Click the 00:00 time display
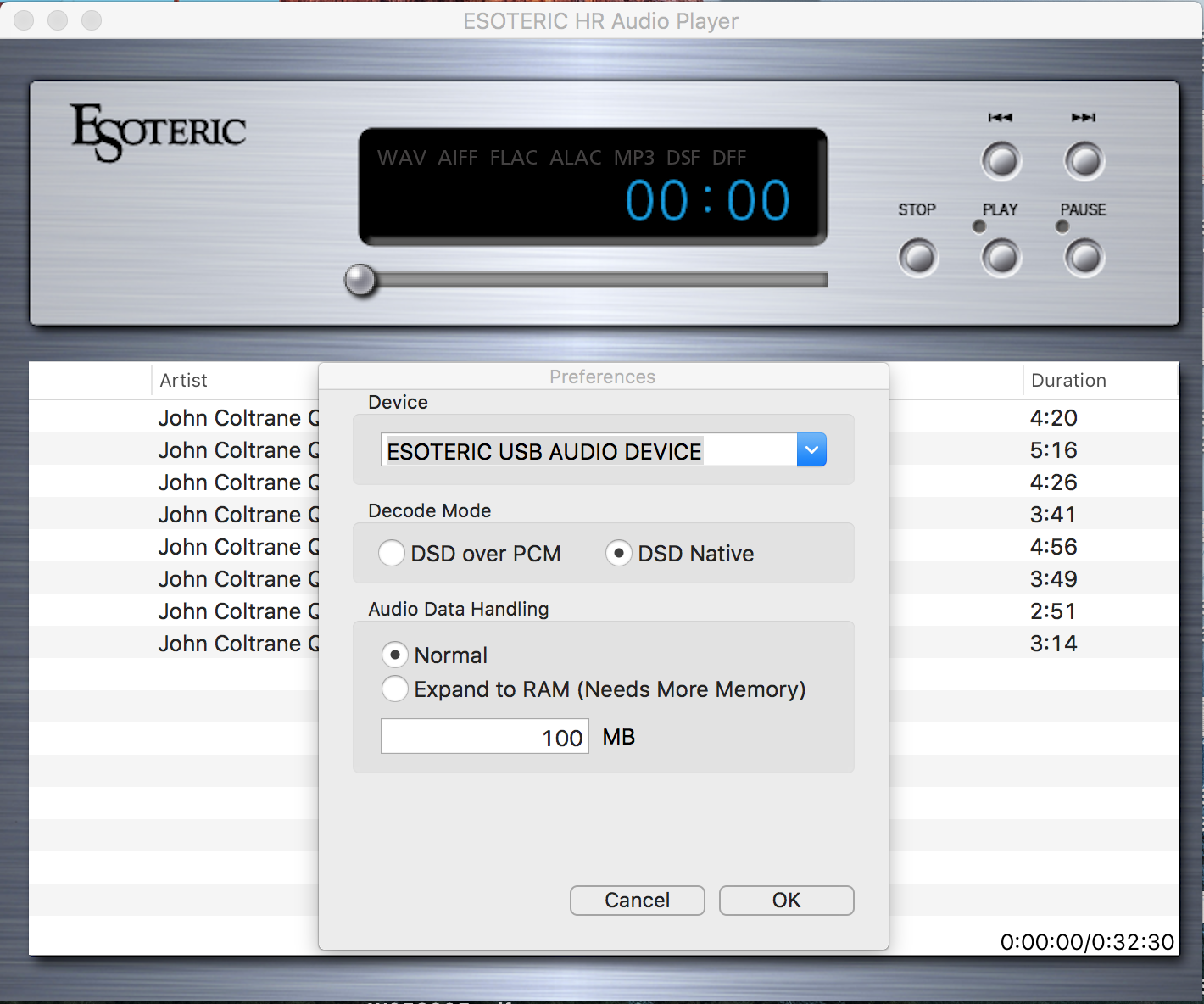The image size is (1204, 1004). pos(707,201)
